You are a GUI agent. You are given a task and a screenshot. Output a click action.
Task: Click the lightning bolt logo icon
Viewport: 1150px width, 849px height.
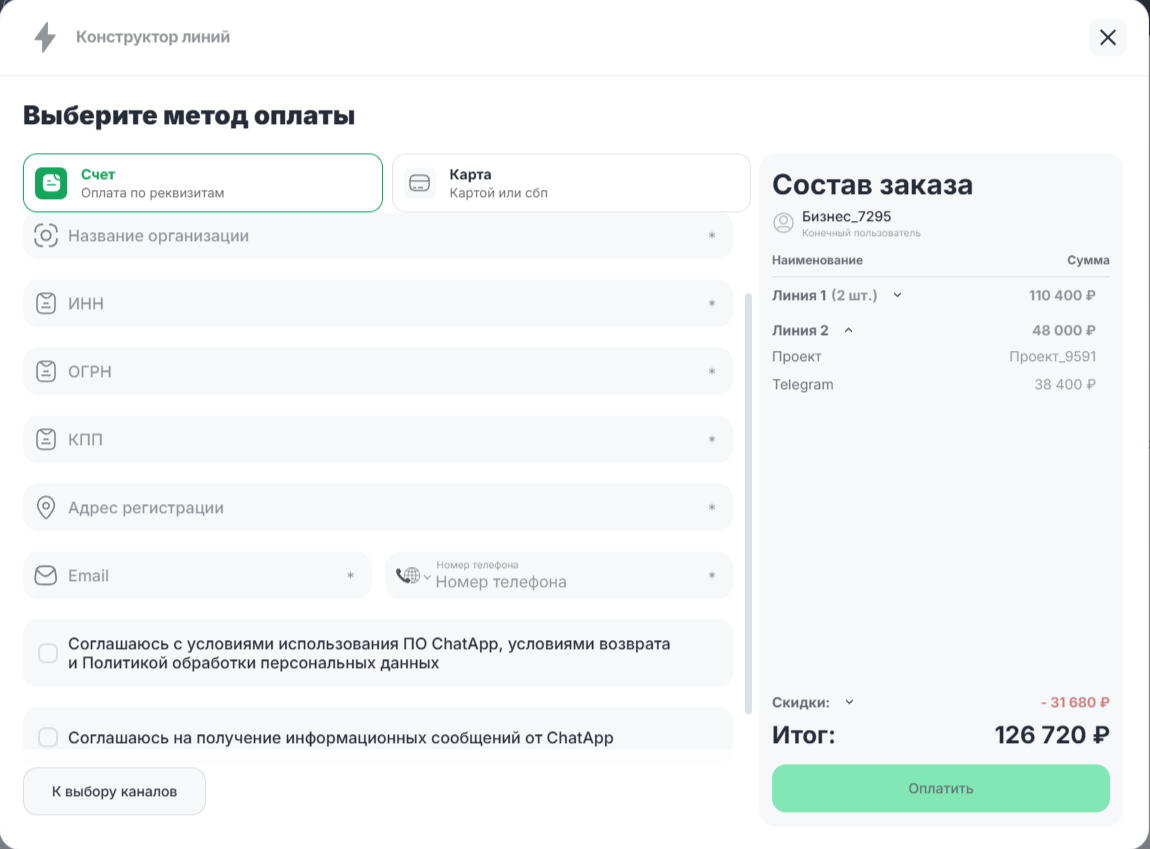click(x=45, y=38)
